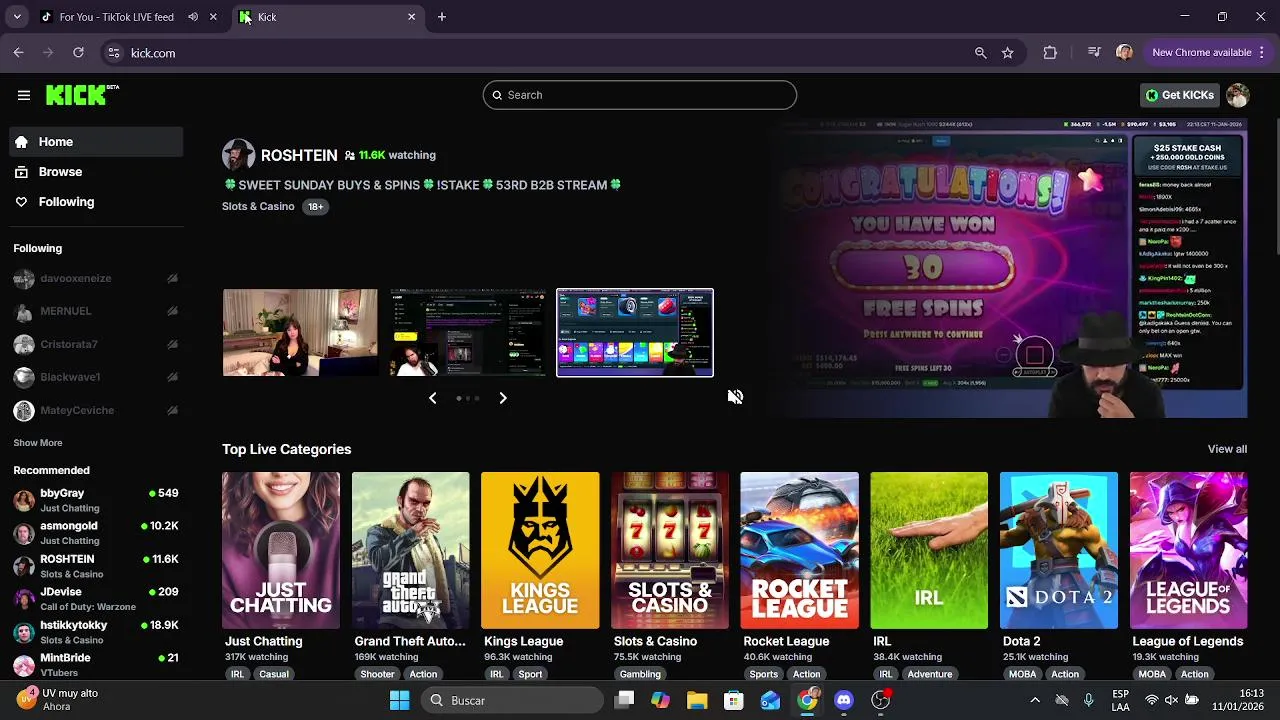Open Grand Theft Auto V category card
This screenshot has width=1280, height=720.
click(410, 550)
